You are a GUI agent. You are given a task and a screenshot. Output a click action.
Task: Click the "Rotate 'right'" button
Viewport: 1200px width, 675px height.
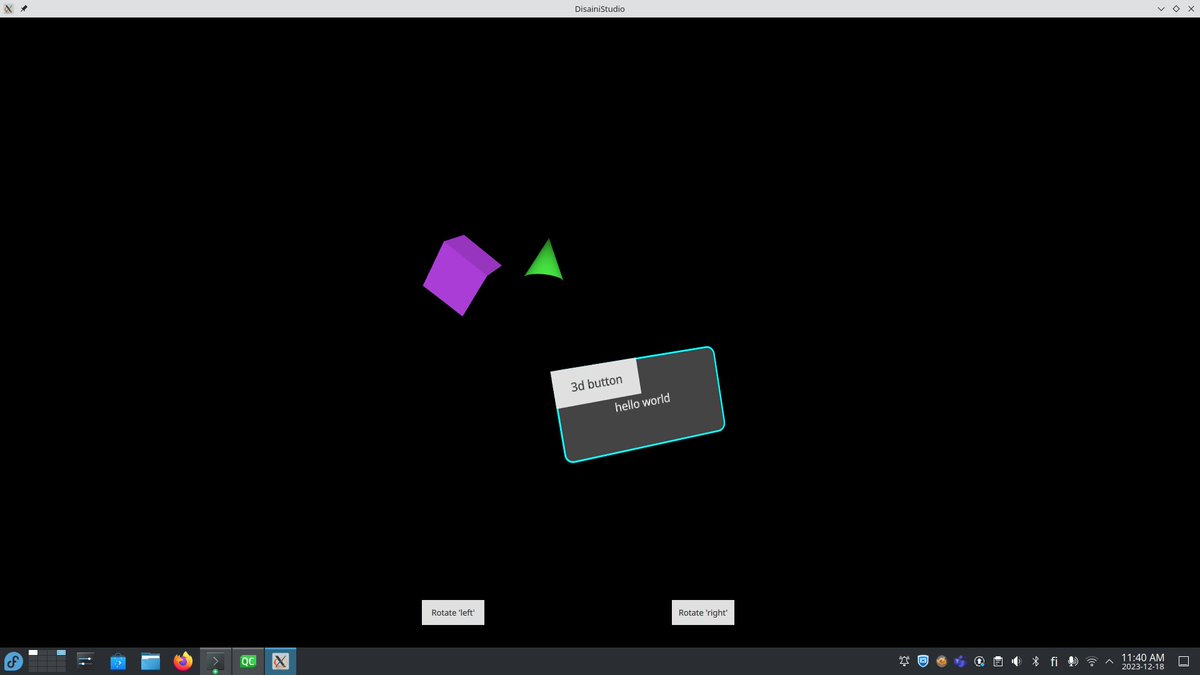(703, 612)
